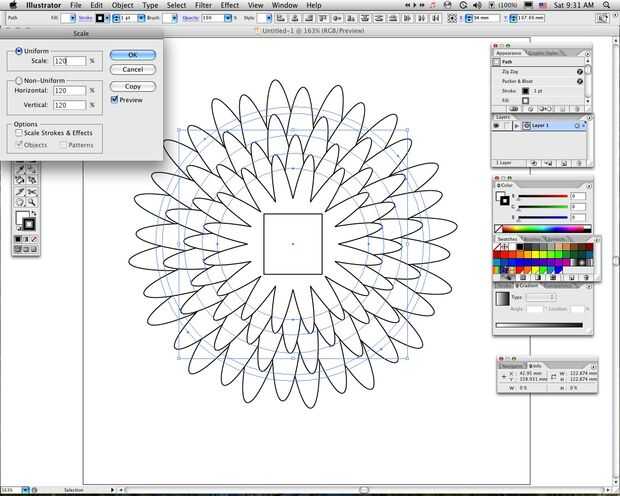Click Swap Fill and Stroke arrow
Image resolution: width=620 pixels, height=496 pixels.
point(34,214)
